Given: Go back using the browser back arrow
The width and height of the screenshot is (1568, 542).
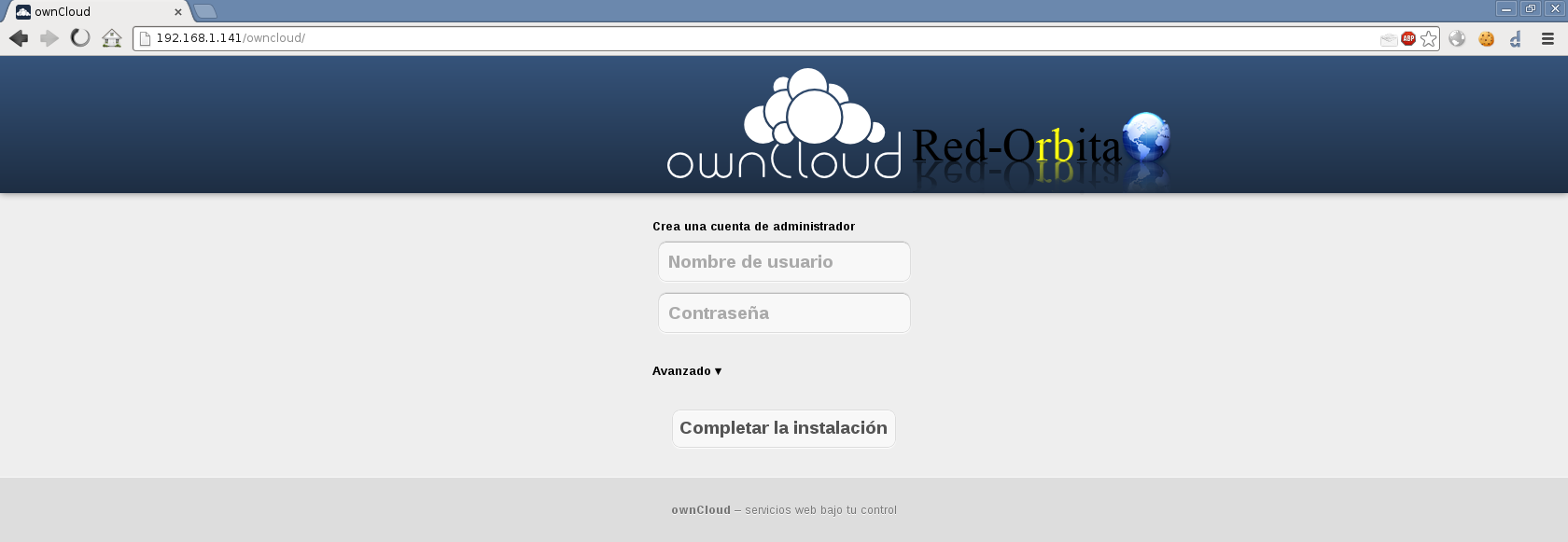Looking at the screenshot, I should pyautogui.click(x=19, y=38).
